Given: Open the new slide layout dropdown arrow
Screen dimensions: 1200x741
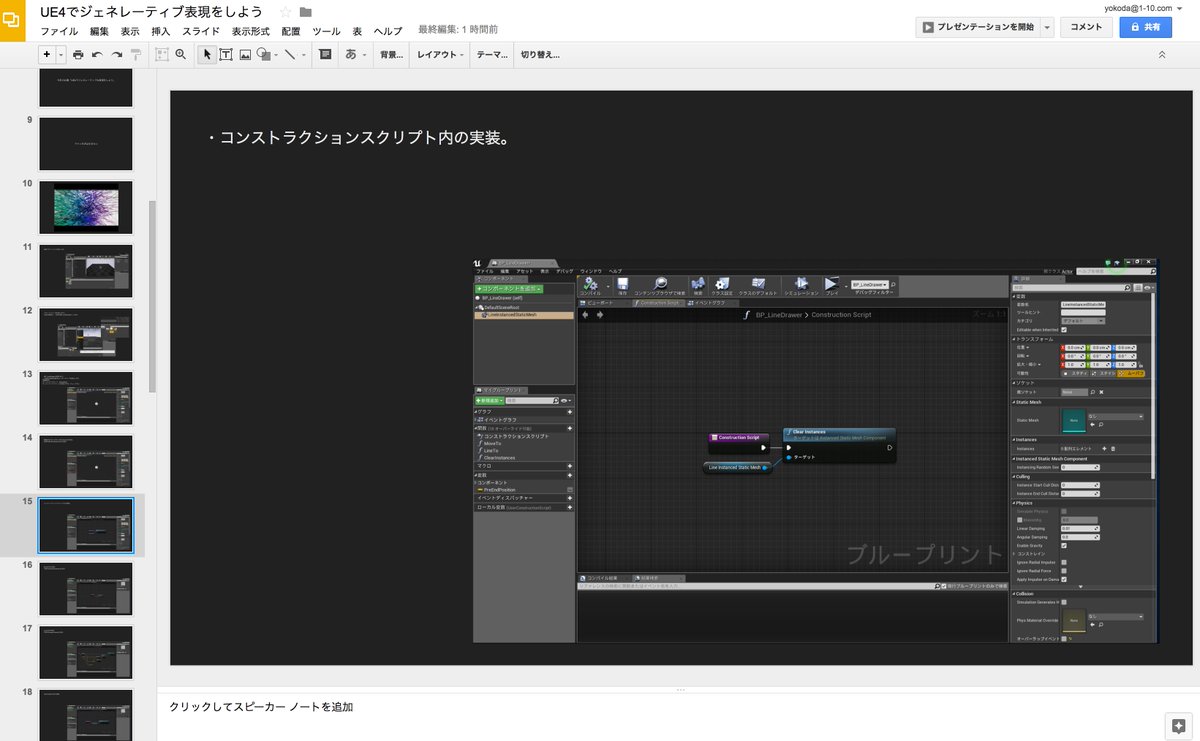Looking at the screenshot, I should click(x=61, y=54).
